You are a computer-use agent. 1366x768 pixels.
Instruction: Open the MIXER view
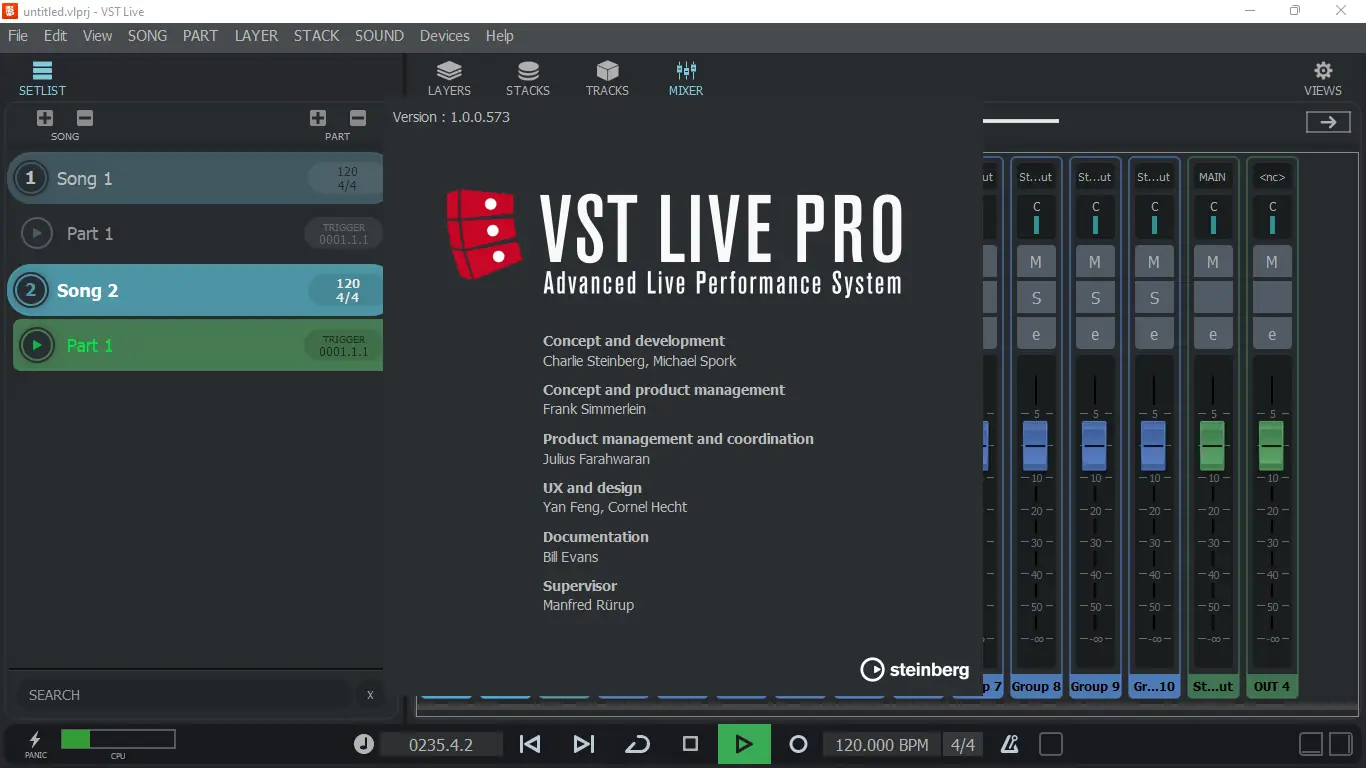click(x=686, y=78)
